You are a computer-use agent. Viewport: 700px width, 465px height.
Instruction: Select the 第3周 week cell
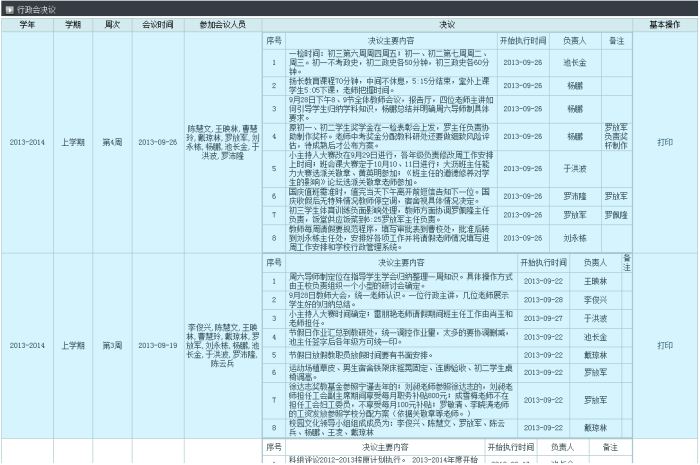113,345
